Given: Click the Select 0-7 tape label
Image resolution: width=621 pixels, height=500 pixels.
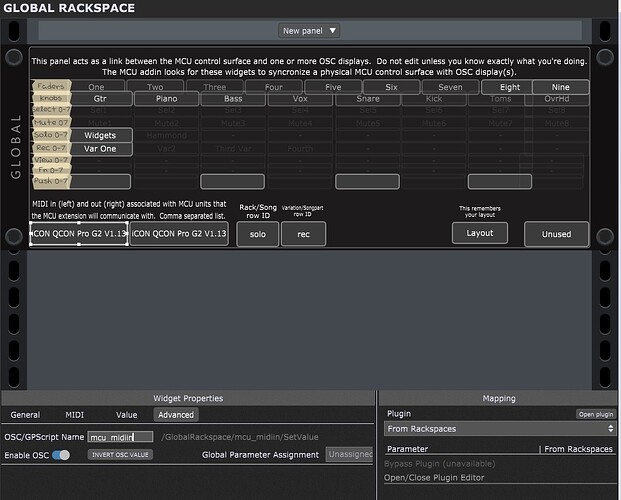Looking at the screenshot, I should [x=51, y=109].
